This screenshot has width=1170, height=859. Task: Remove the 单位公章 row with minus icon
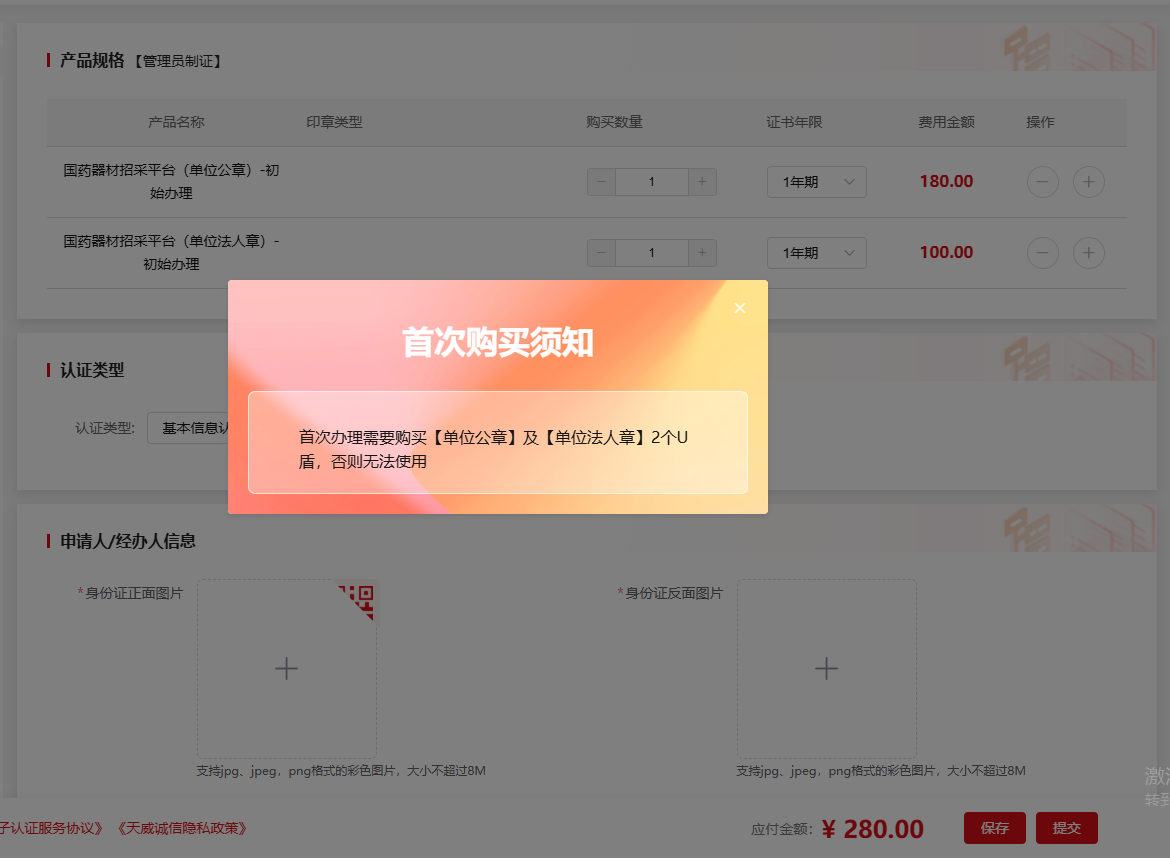pos(1042,182)
